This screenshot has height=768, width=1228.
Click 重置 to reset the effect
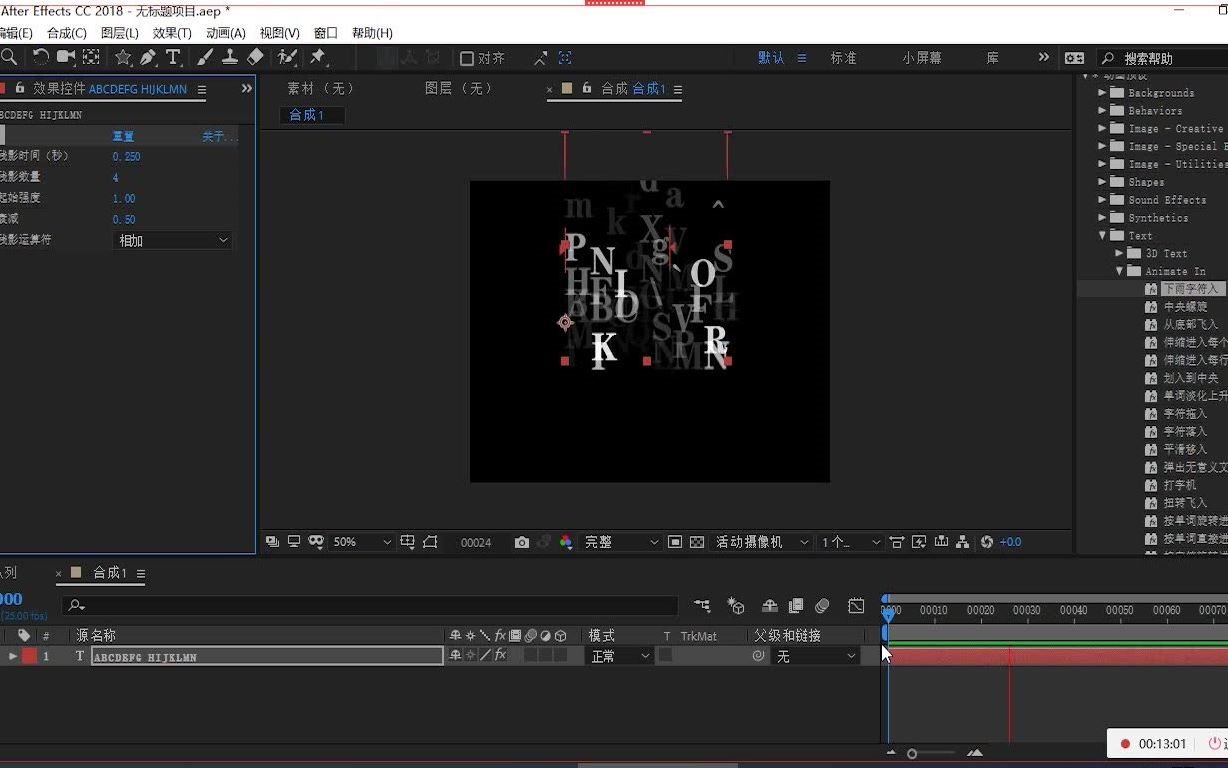coord(124,135)
